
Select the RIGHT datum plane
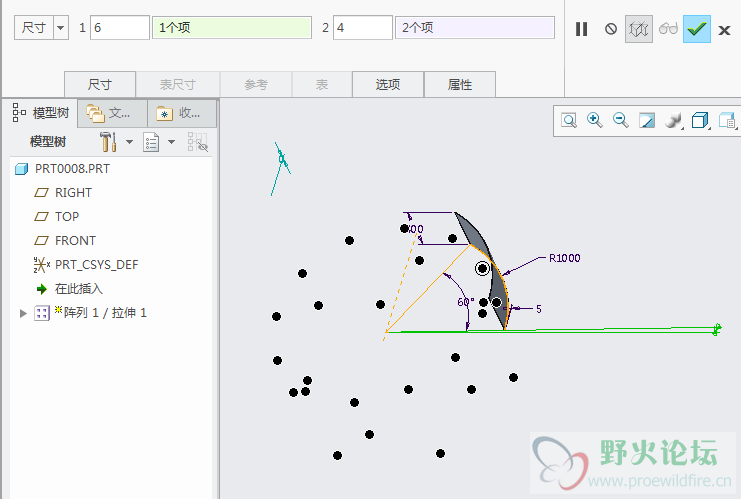pyautogui.click(x=63, y=193)
